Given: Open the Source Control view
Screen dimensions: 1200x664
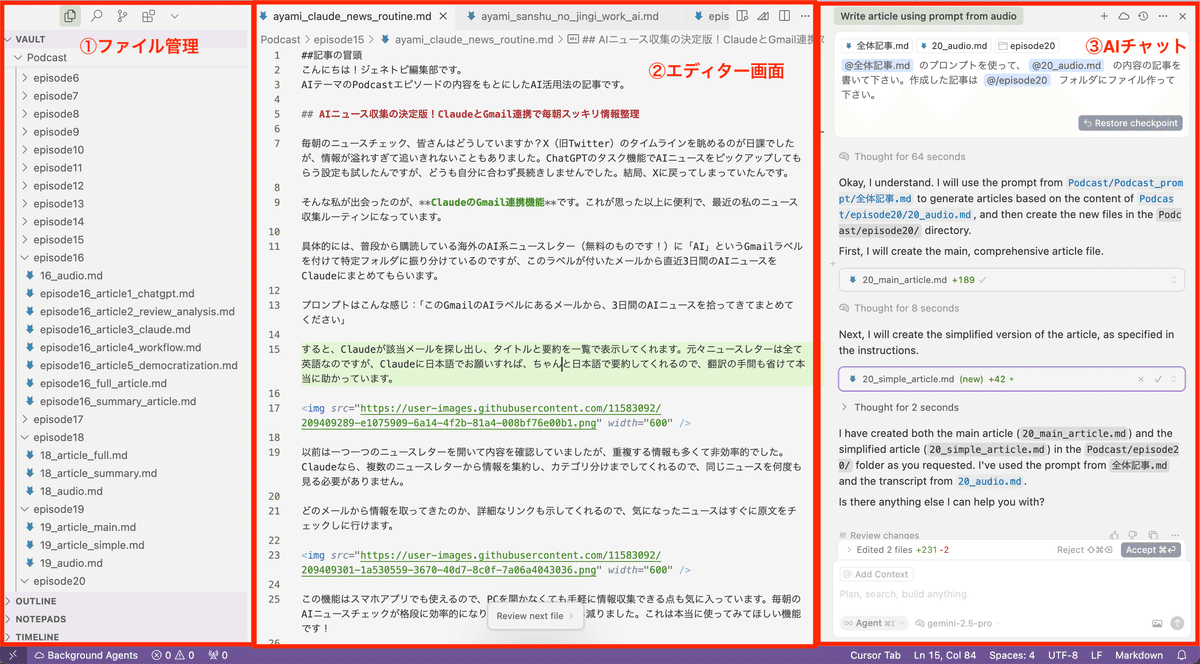Looking at the screenshot, I should pos(122,16).
